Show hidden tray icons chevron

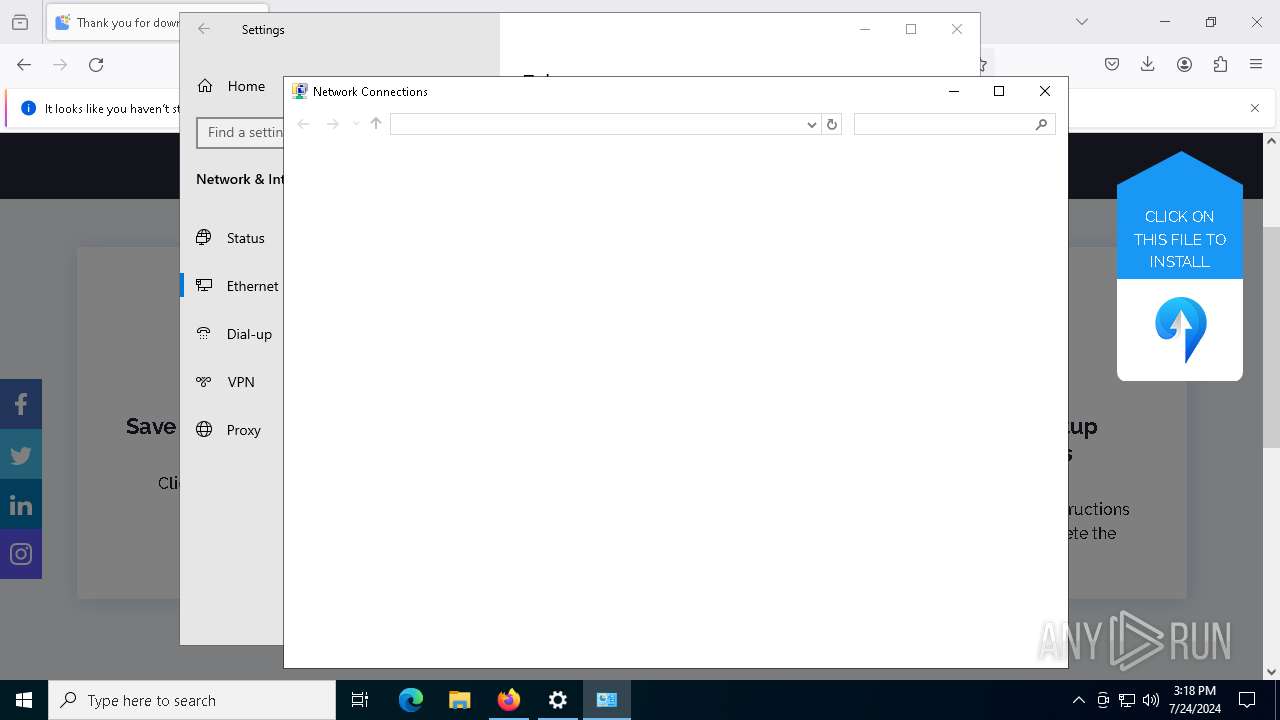[1078, 700]
